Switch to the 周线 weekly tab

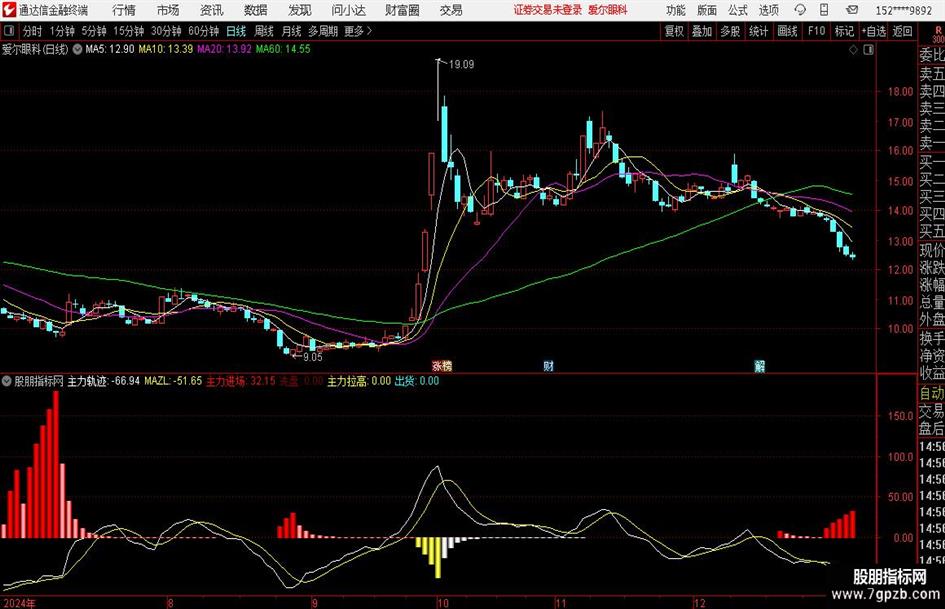pyautogui.click(x=264, y=31)
